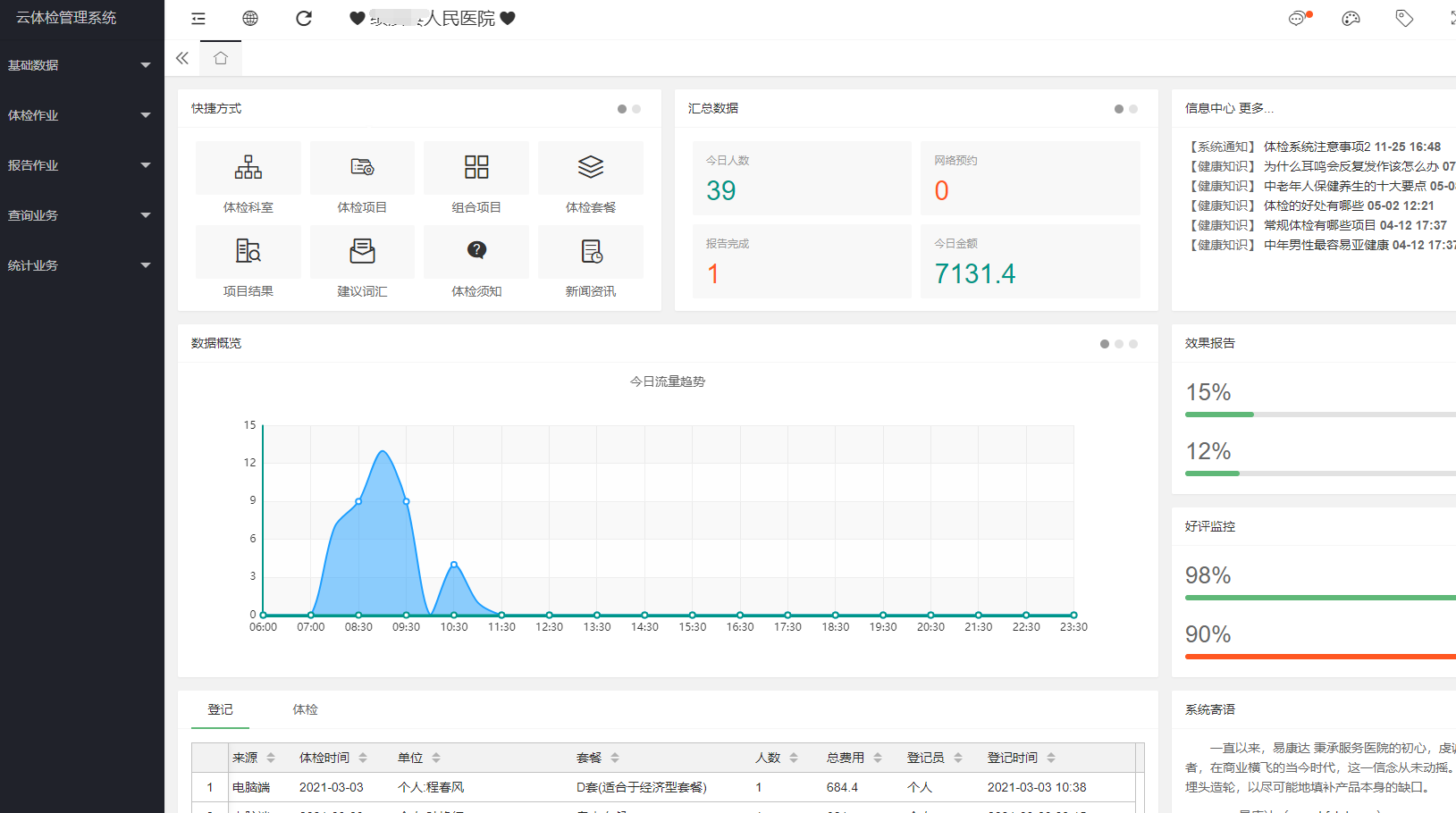Select the home tab

[x=221, y=59]
